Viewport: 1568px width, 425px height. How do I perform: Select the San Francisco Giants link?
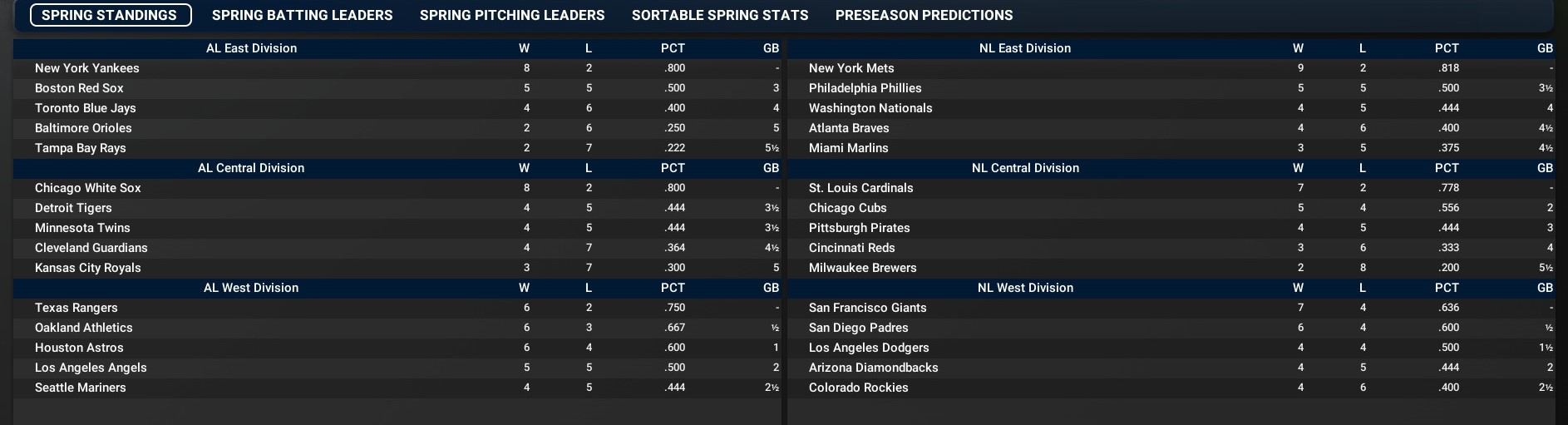coord(867,308)
